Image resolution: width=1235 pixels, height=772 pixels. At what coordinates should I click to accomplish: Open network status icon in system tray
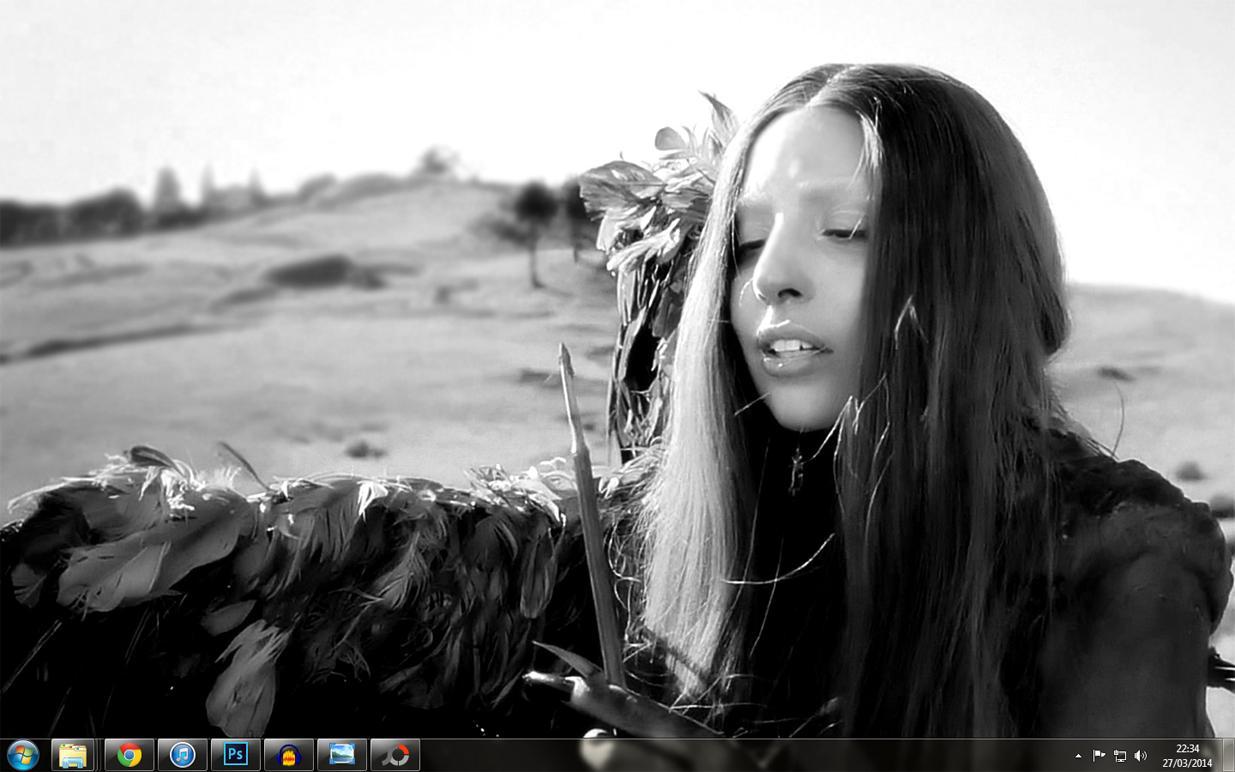point(1120,756)
